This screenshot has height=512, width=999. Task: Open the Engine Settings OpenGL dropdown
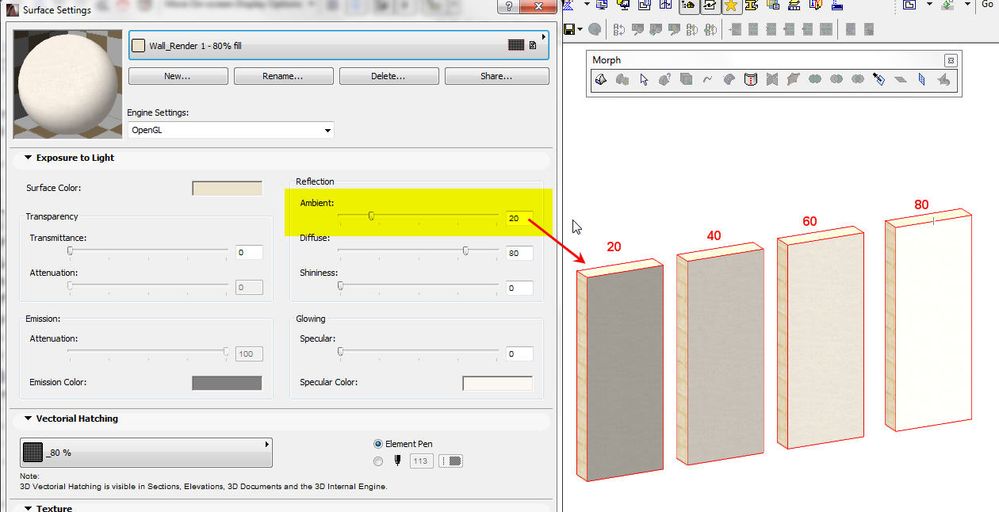click(x=231, y=130)
